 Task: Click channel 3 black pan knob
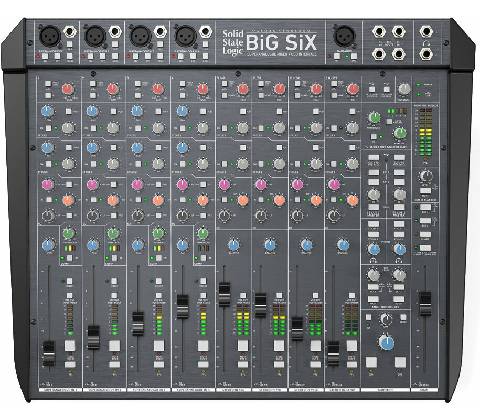[138, 216]
